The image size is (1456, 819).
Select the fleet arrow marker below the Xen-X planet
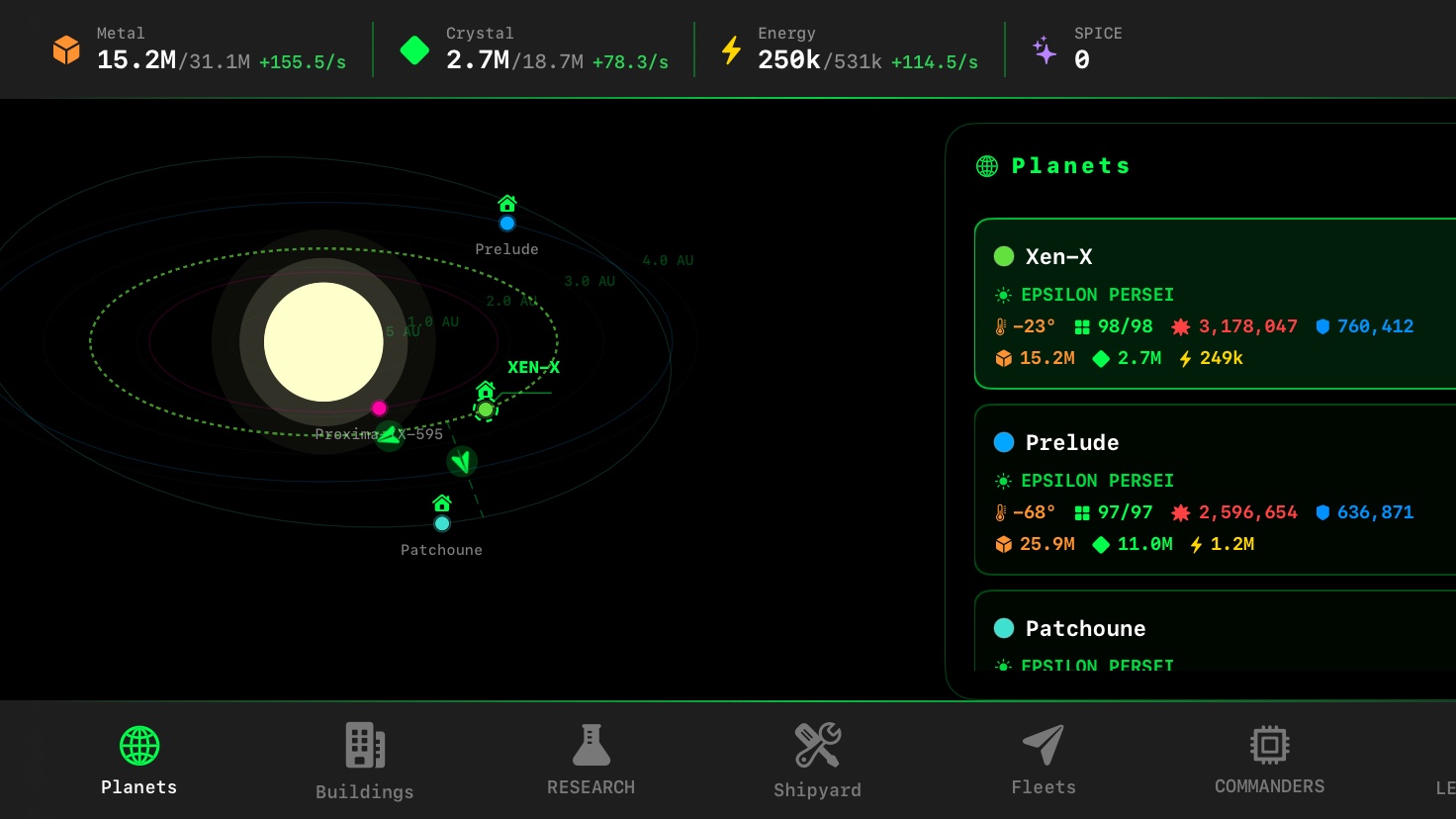pyautogui.click(x=462, y=461)
